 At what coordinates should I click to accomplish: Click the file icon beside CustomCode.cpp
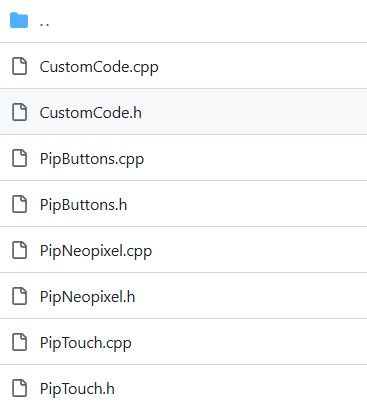(x=20, y=66)
